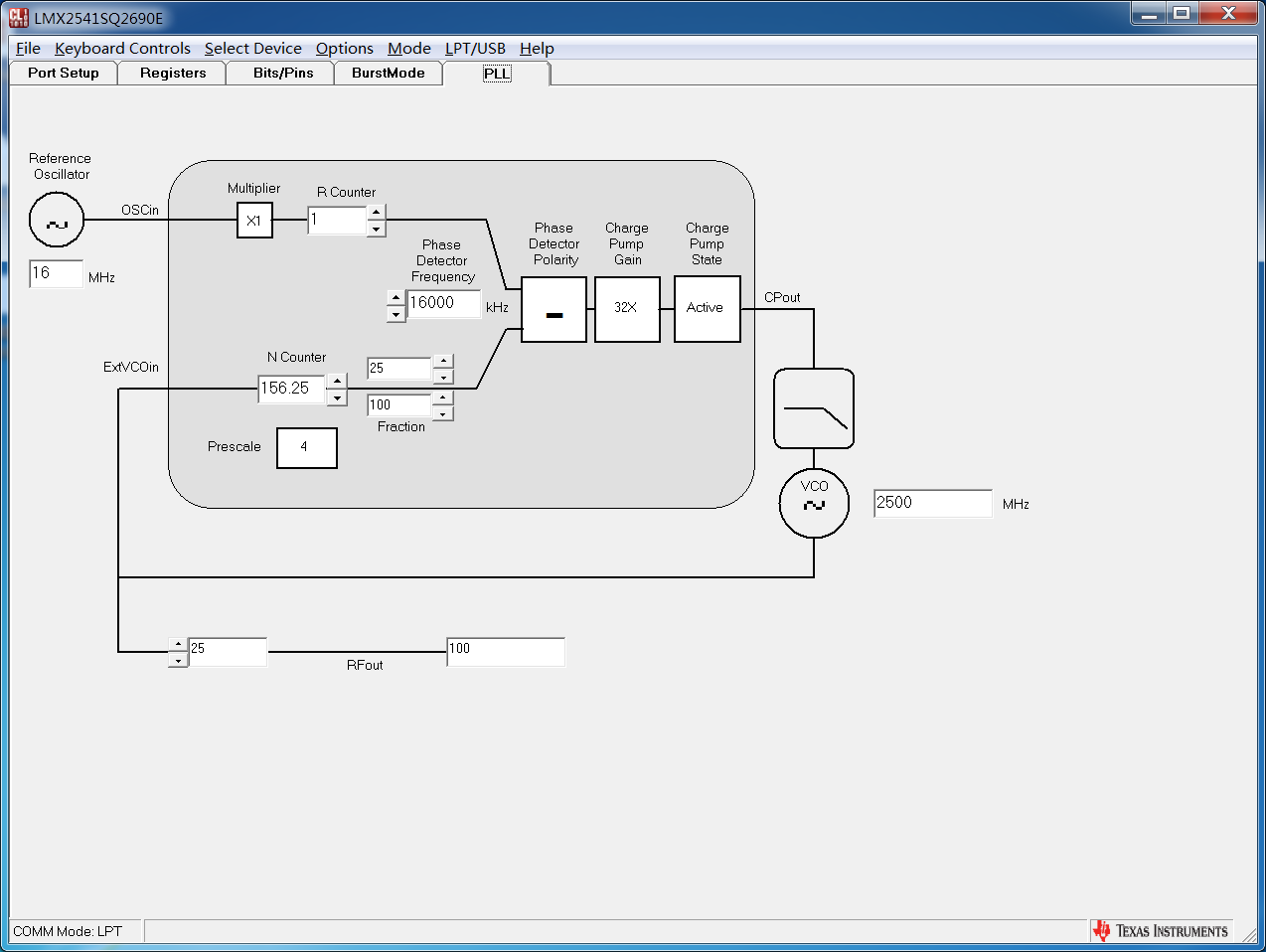Image resolution: width=1266 pixels, height=952 pixels.
Task: Click the RFout label
Action: (x=365, y=665)
